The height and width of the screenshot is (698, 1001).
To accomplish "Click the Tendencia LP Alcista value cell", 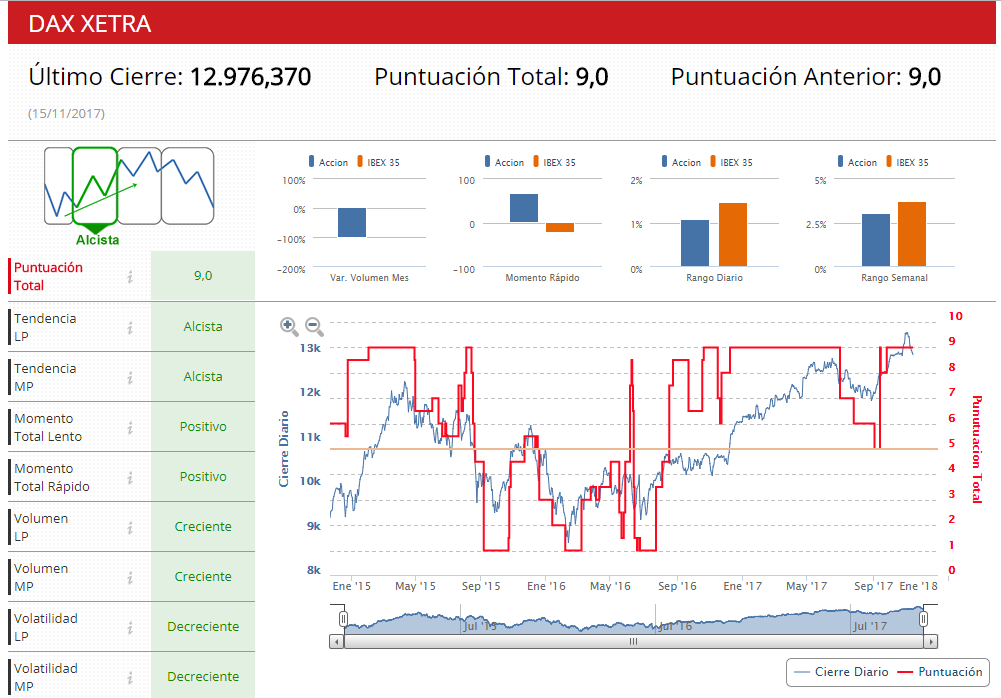I will pos(203,327).
